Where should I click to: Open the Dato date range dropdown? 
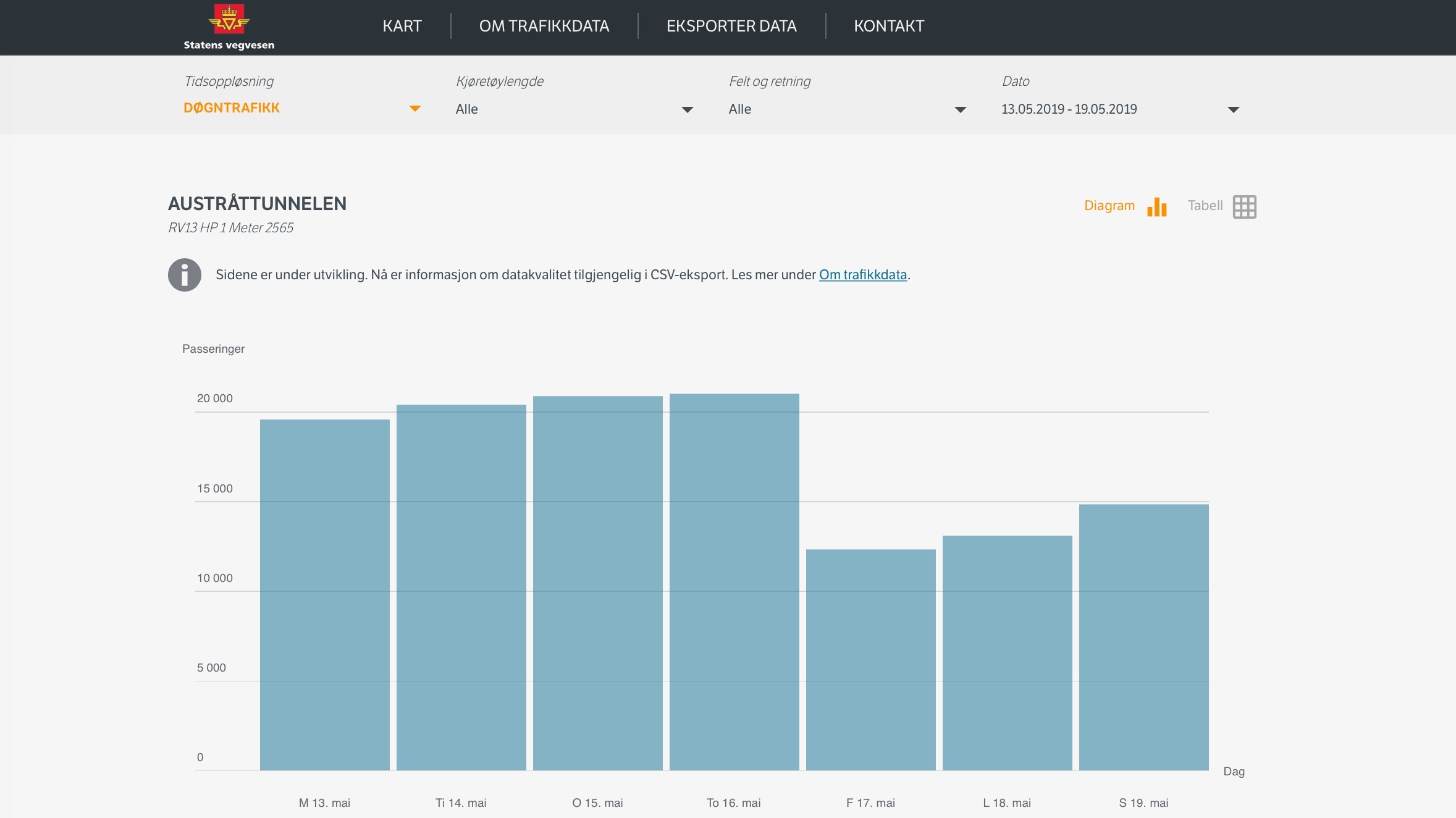point(1233,110)
